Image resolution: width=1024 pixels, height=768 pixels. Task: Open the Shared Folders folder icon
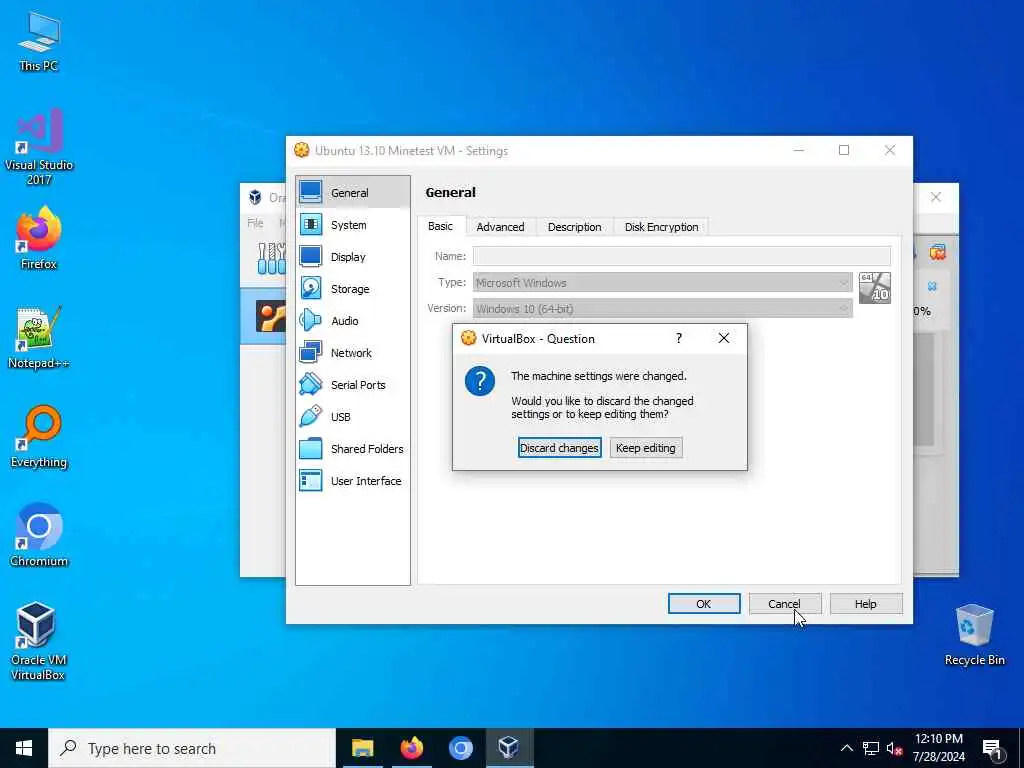coord(311,448)
